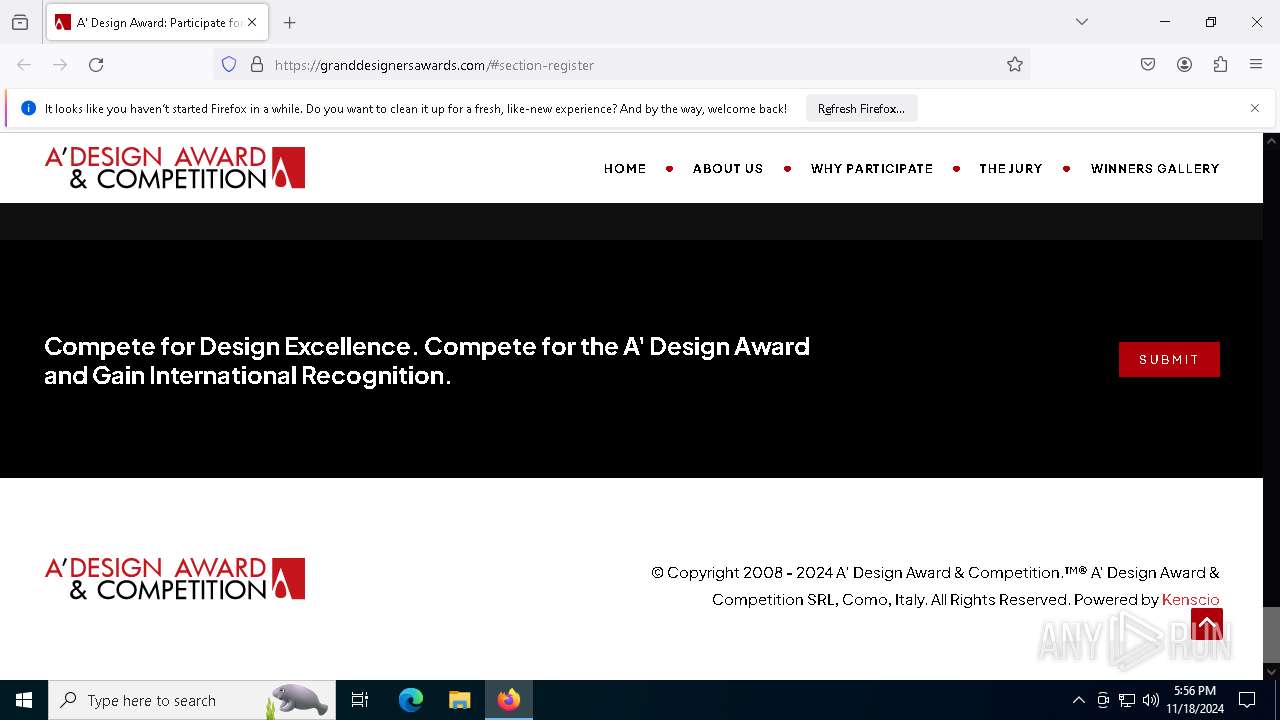
Task: Open the tracking protection shield icon
Action: pos(229,65)
